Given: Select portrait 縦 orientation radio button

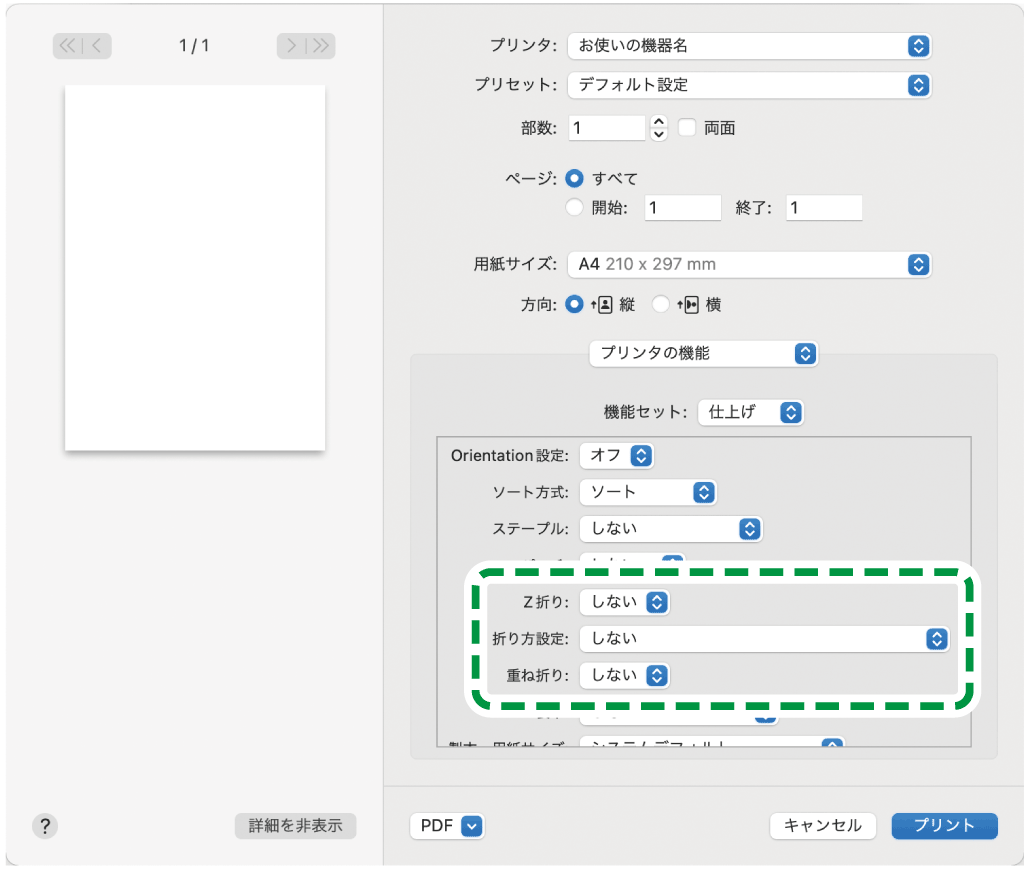Looking at the screenshot, I should (x=574, y=305).
